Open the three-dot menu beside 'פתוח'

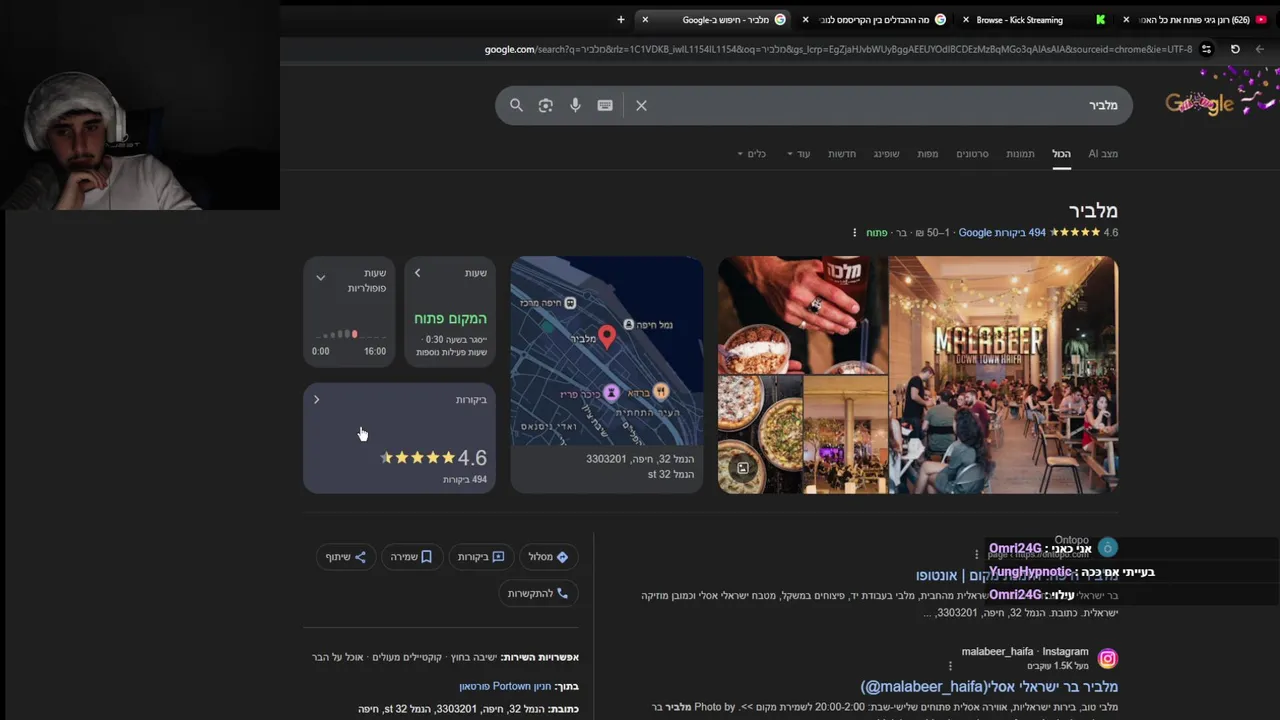(854, 232)
